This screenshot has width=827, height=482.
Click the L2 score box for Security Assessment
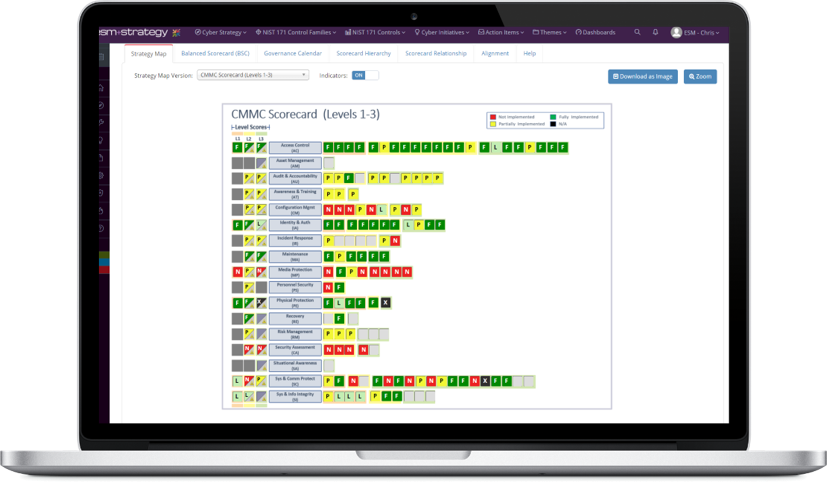point(249,350)
